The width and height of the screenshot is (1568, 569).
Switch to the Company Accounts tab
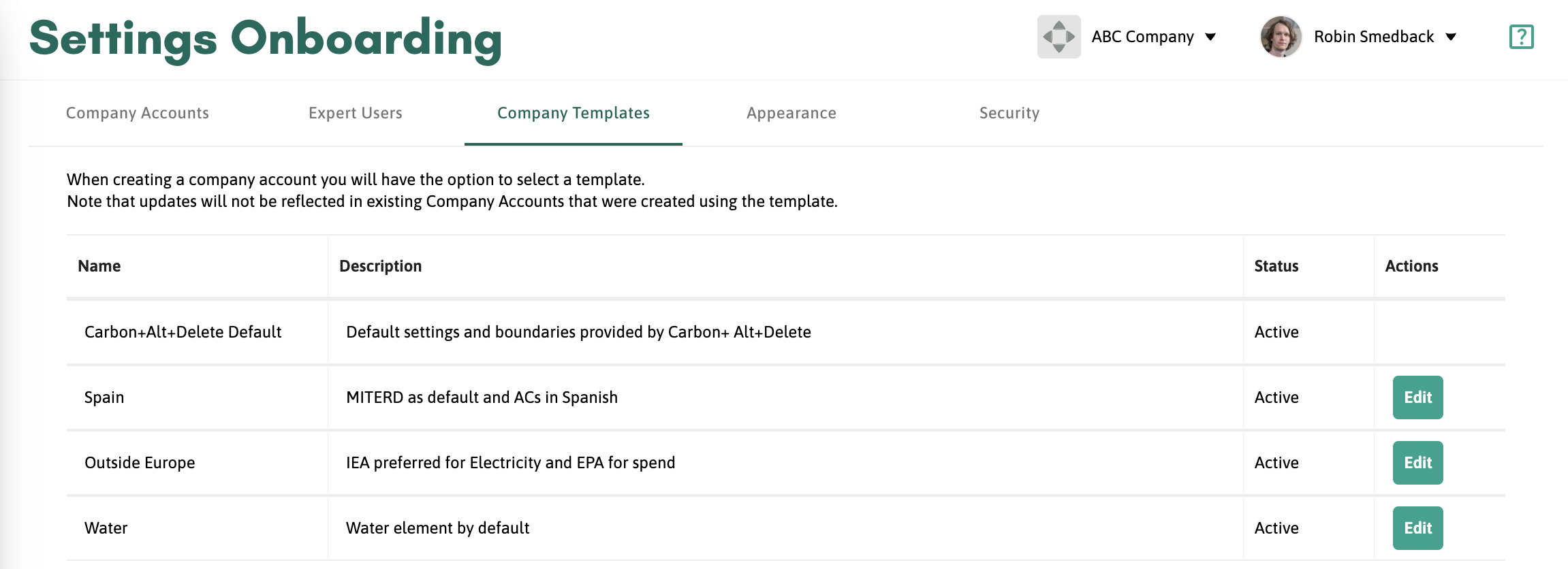pyautogui.click(x=138, y=113)
